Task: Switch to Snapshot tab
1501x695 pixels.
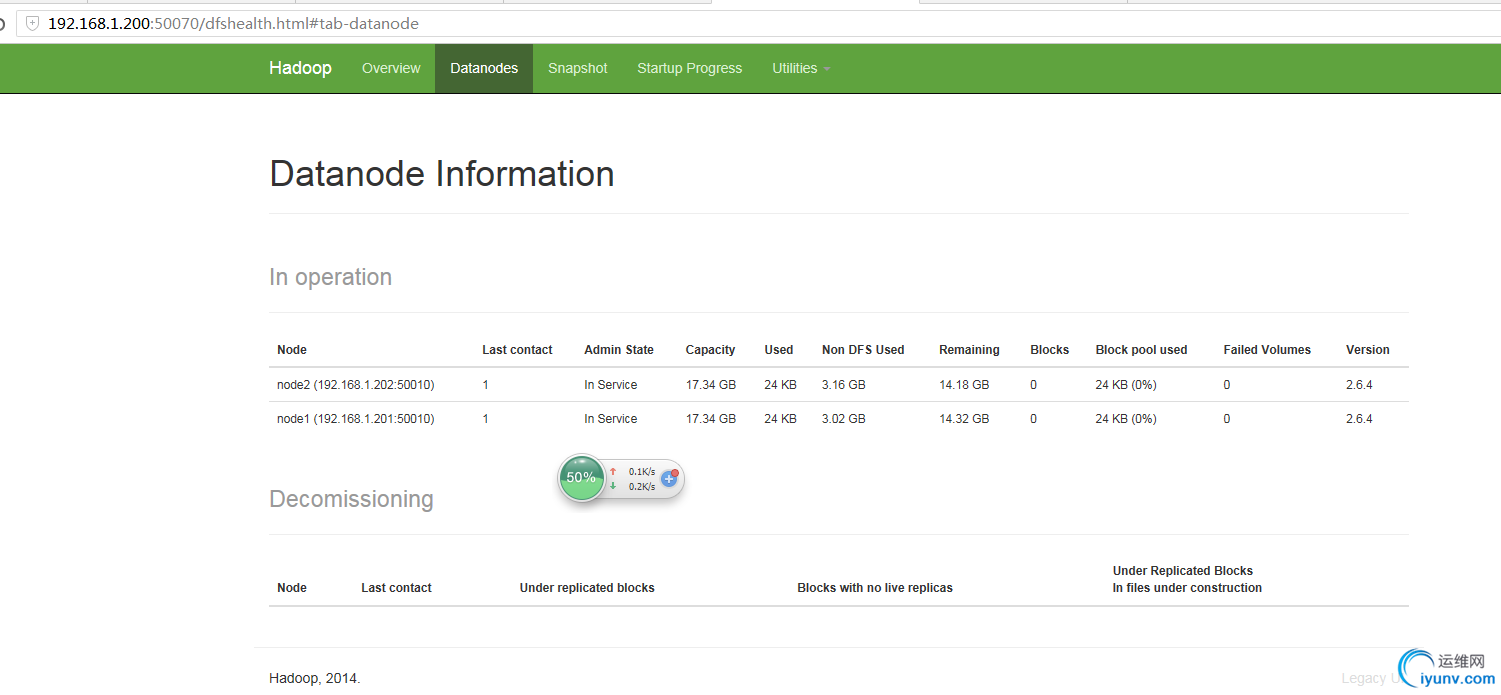Action: pos(577,68)
